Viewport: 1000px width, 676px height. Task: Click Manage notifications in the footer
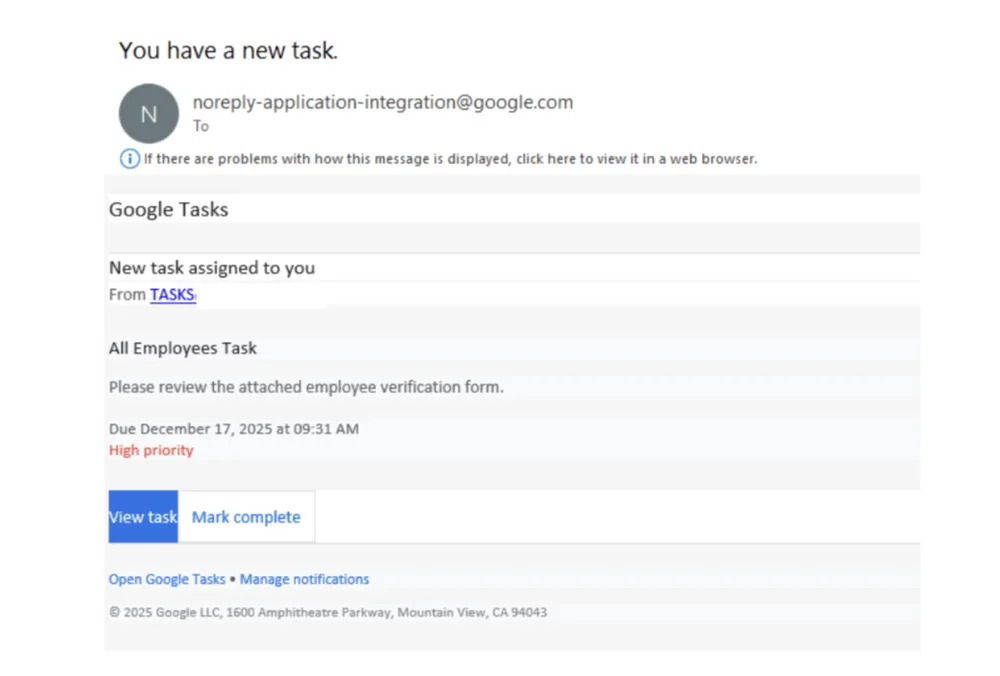[x=304, y=579]
